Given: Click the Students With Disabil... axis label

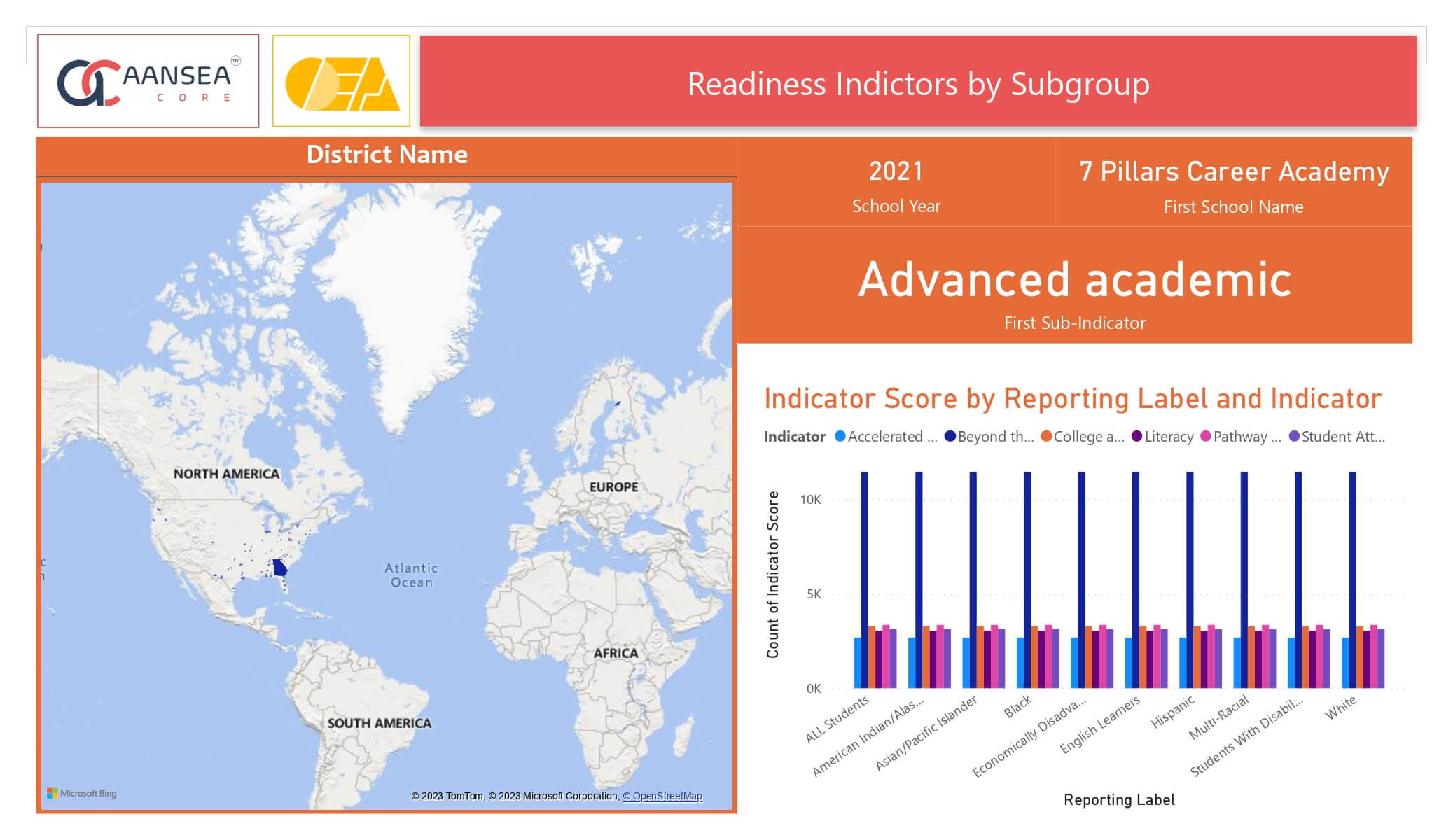Looking at the screenshot, I should (1246, 736).
